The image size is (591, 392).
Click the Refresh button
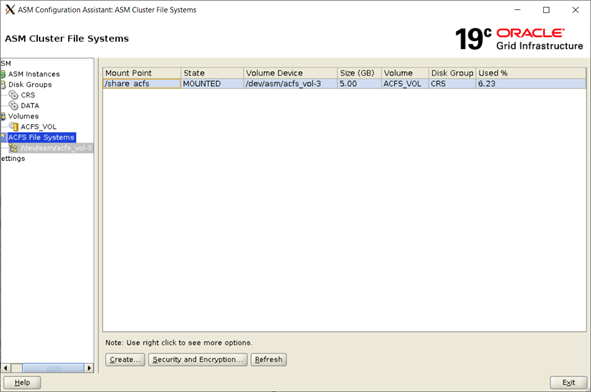tap(269, 360)
